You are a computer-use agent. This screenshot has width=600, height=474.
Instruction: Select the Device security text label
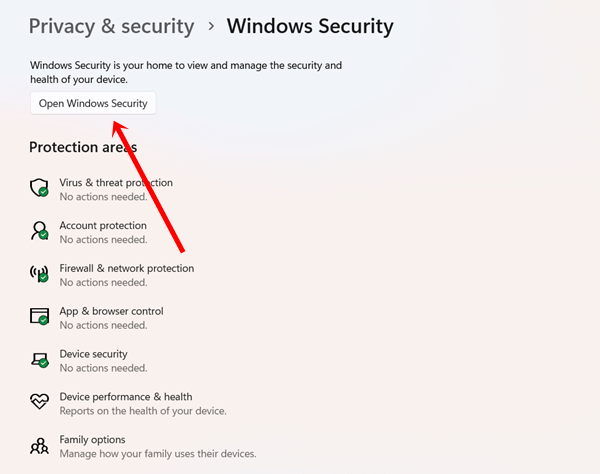tap(94, 354)
